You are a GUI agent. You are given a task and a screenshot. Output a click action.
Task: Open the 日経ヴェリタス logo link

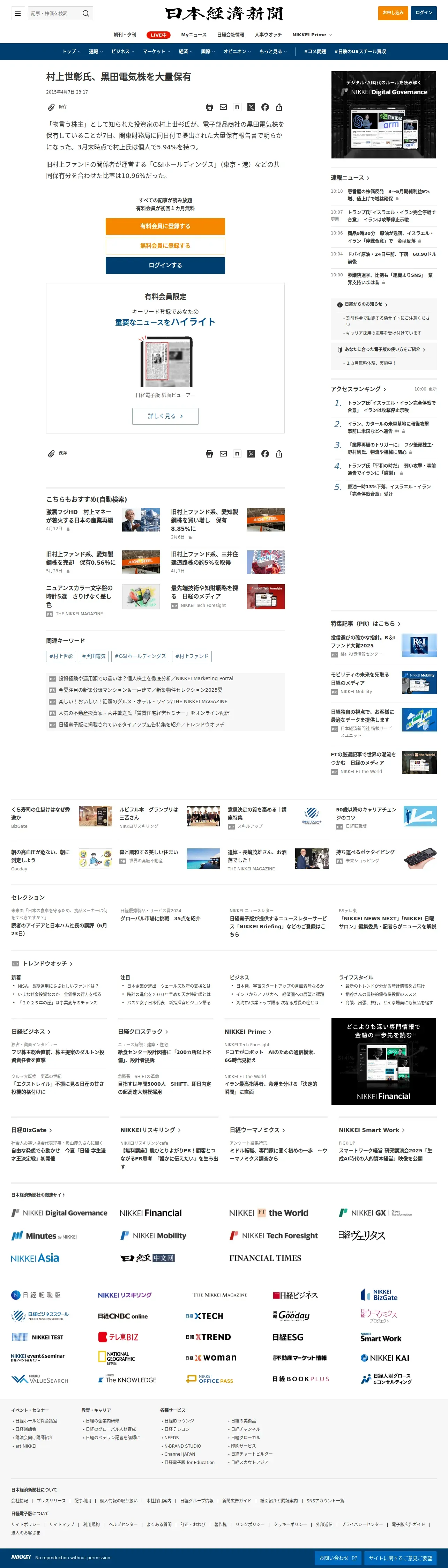361,1236
